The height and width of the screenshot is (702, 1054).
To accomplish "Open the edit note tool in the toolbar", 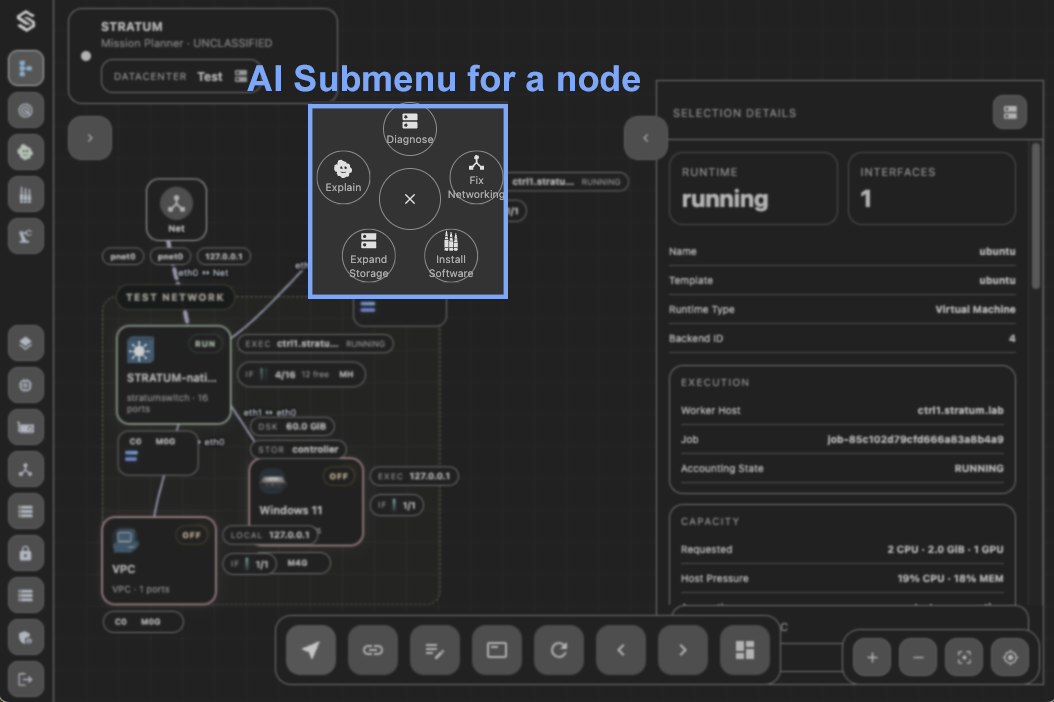I will [435, 650].
